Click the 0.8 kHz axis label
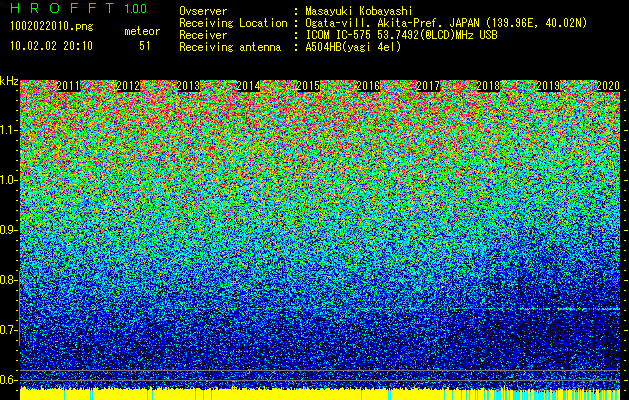629x400 pixels. [9, 280]
